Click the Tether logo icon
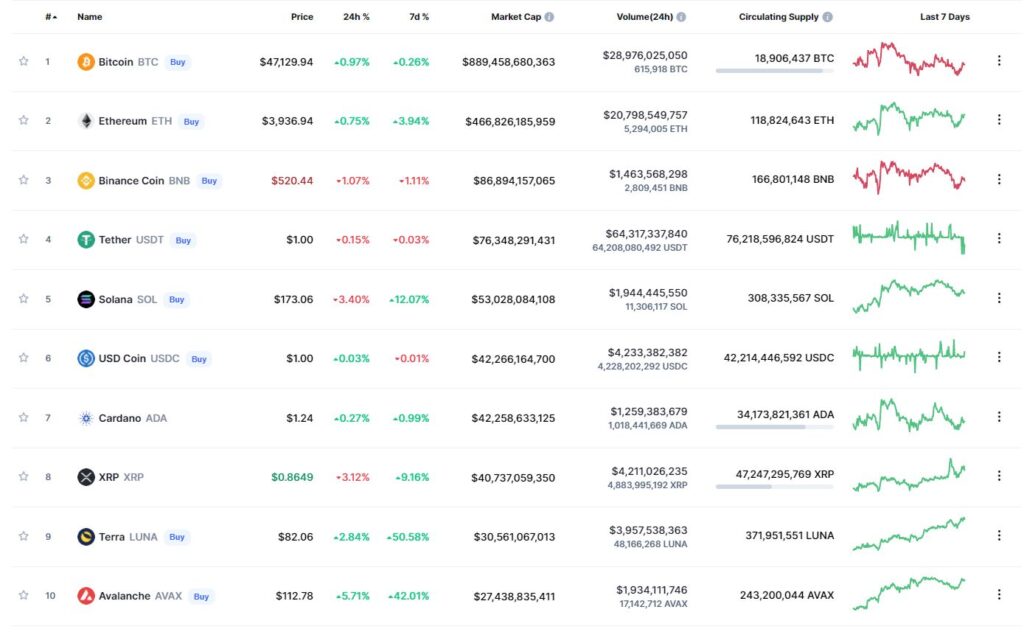This screenshot has height=632, width=1024. [x=86, y=240]
